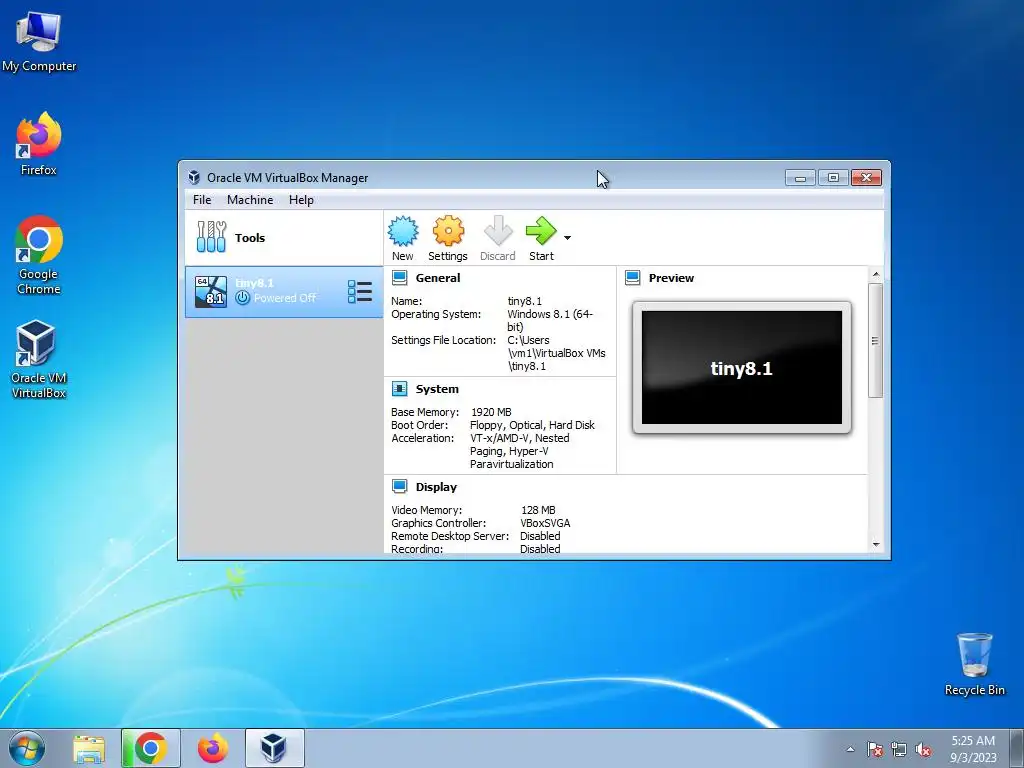The width and height of the screenshot is (1024, 768).
Task: Open the Machine menu
Action: pyautogui.click(x=250, y=200)
